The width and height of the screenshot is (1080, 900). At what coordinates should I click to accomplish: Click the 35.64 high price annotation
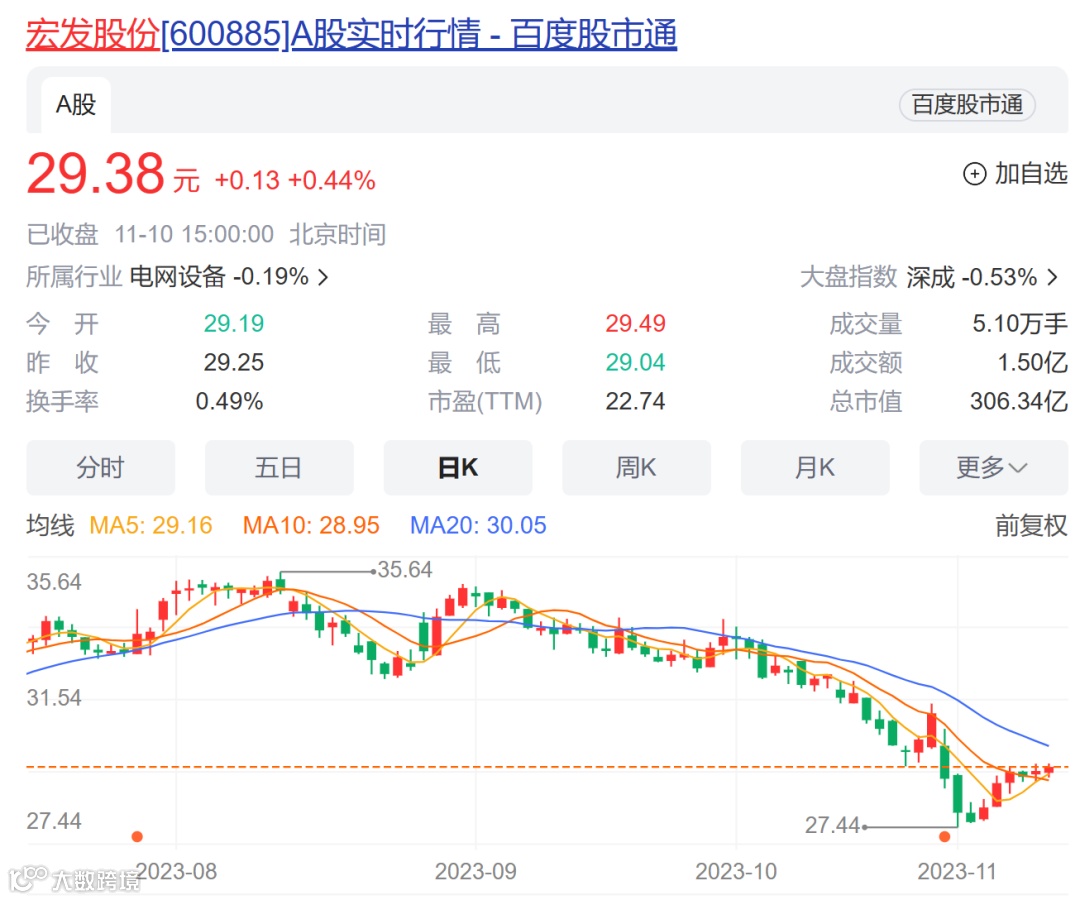point(405,569)
